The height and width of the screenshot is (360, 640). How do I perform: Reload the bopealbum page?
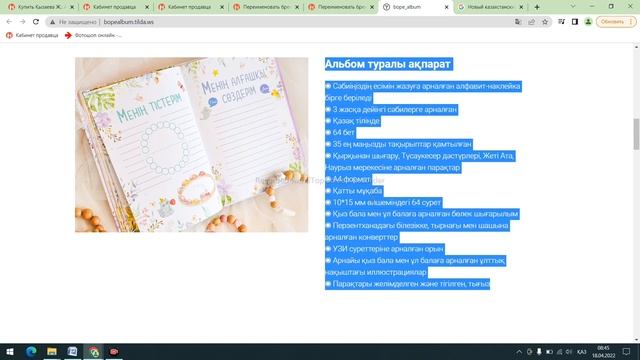36,22
